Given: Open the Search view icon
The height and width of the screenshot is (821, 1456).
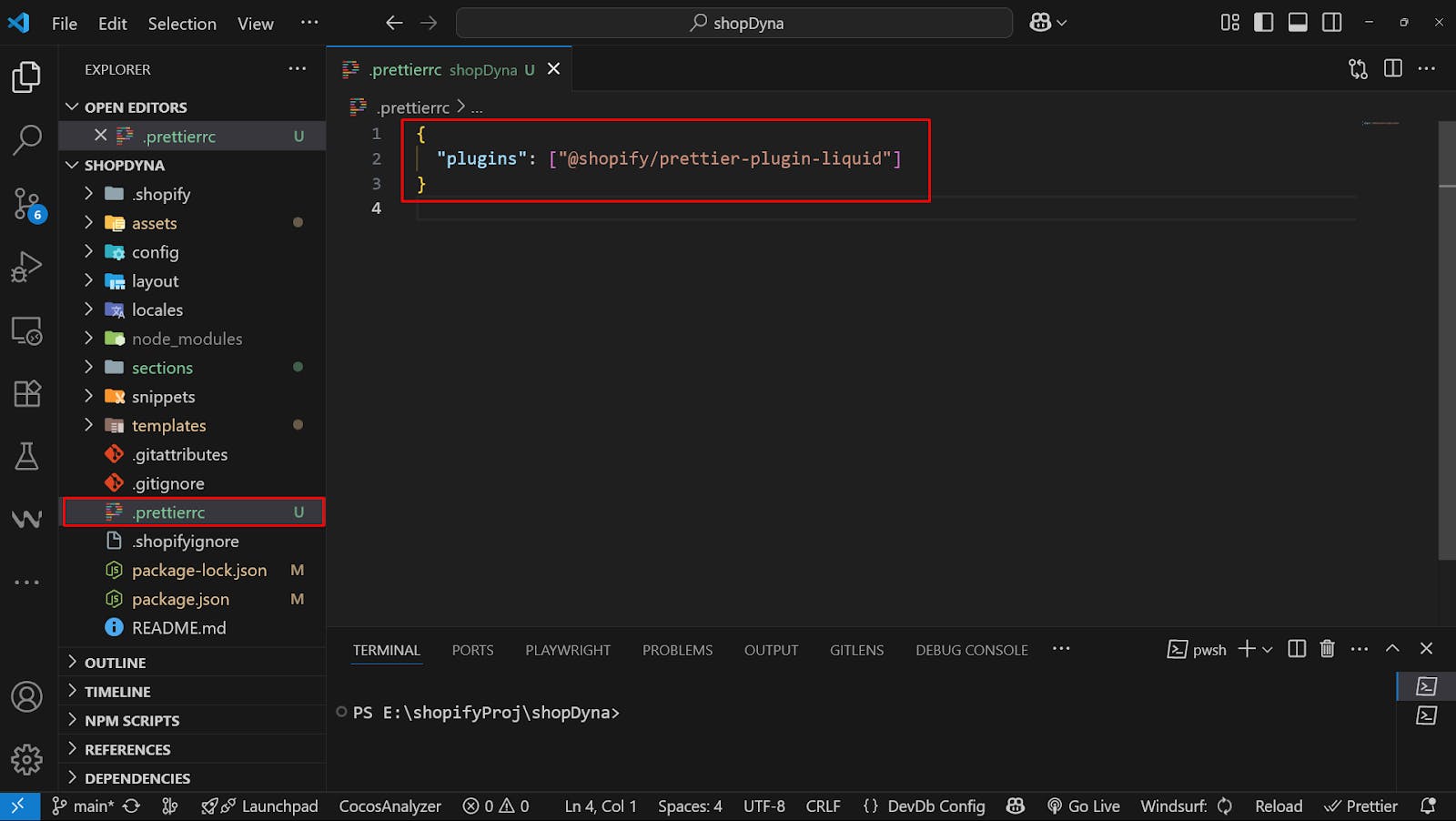Looking at the screenshot, I should point(26,140).
